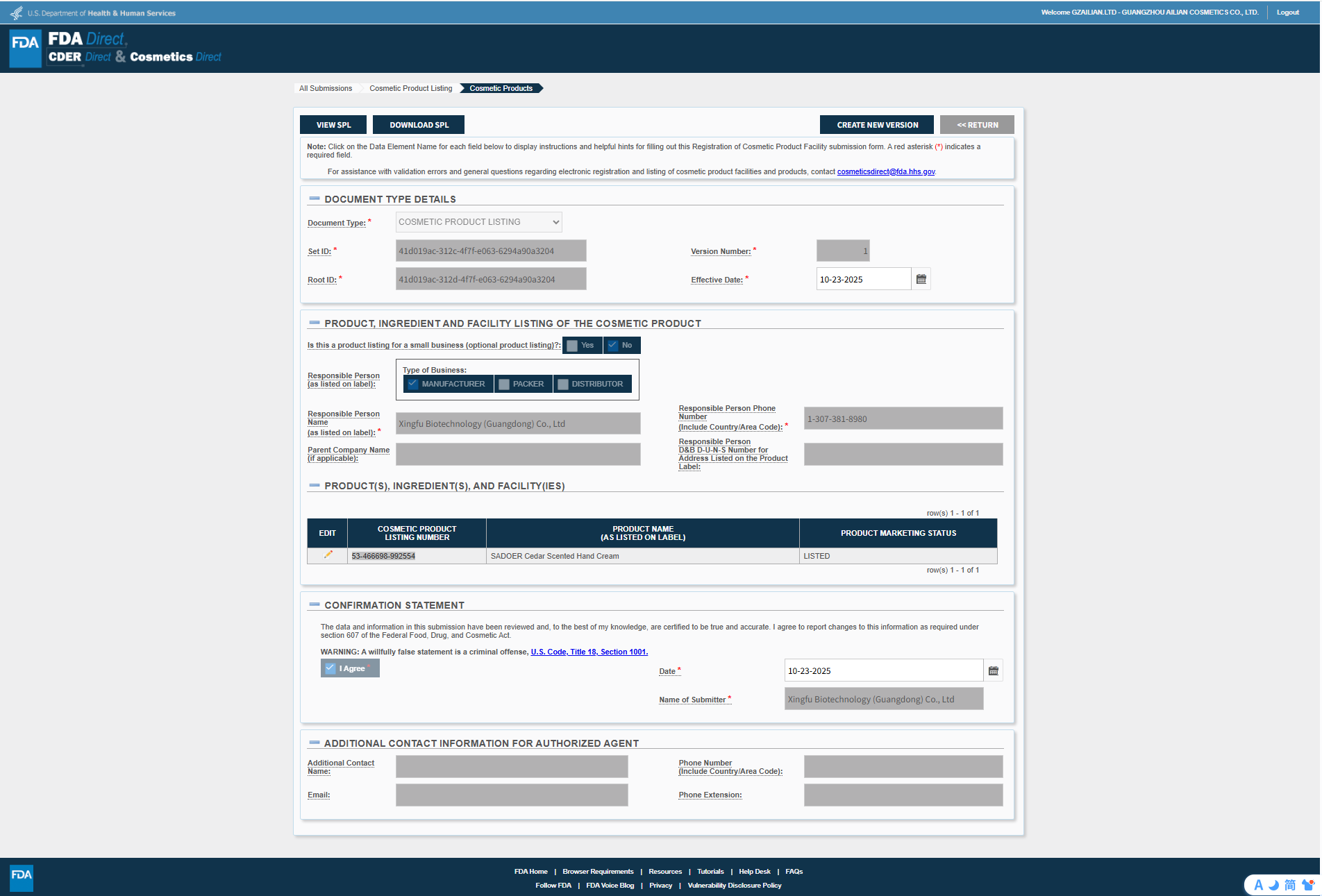Toggle the I Agree checkbox
The width and height of the screenshot is (1322, 896).
tap(331, 668)
